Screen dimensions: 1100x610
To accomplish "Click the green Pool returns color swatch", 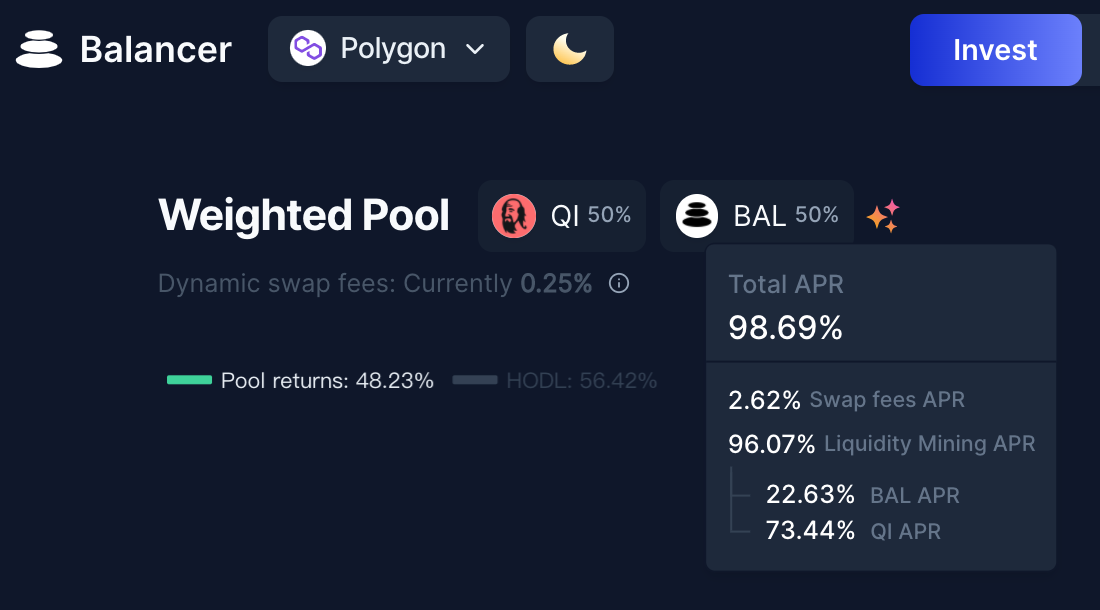I will [x=189, y=380].
